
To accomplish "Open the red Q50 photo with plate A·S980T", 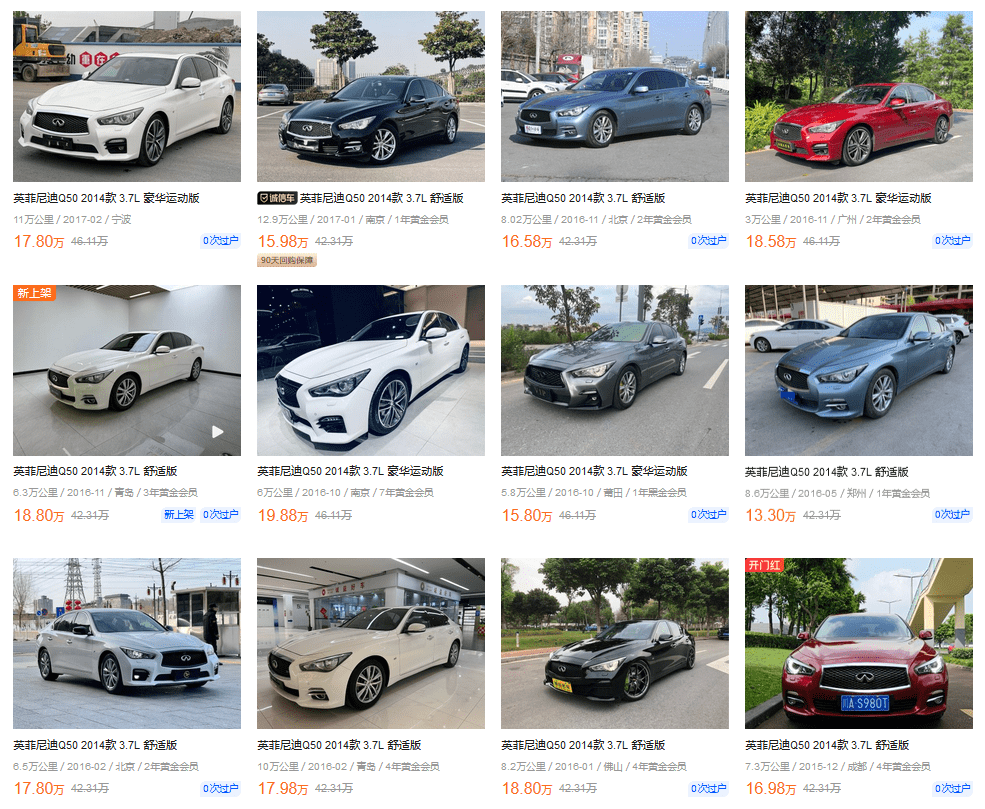I will pos(859,644).
